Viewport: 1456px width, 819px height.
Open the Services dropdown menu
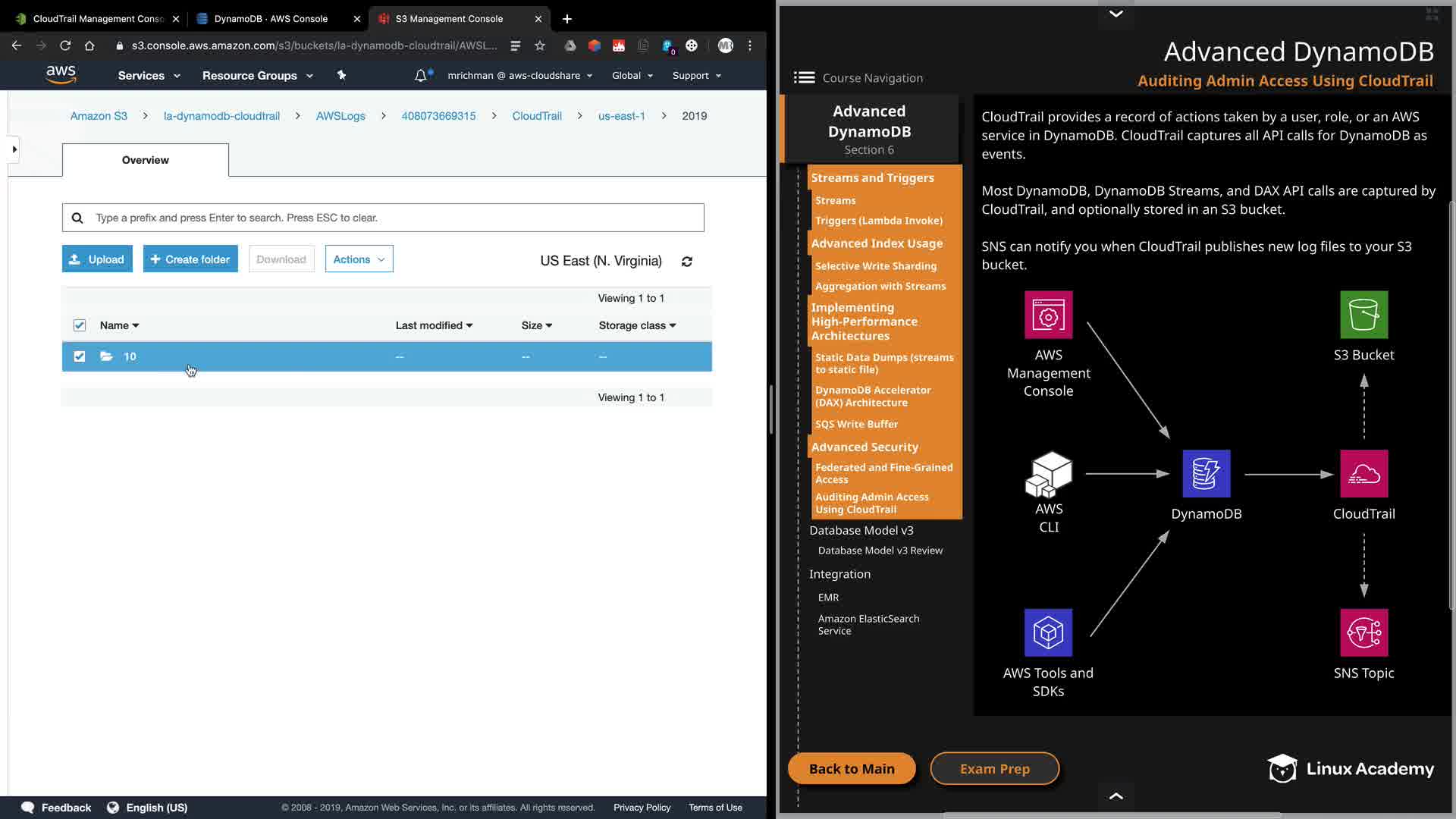[x=149, y=75]
